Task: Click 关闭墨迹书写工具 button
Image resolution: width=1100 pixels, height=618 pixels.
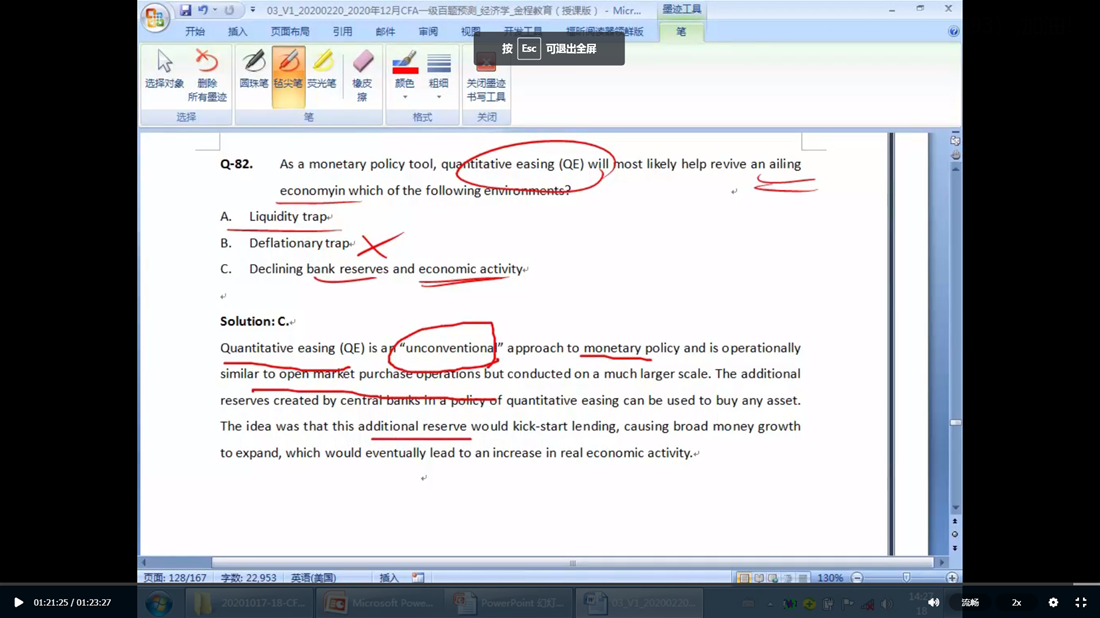Action: pos(485,76)
